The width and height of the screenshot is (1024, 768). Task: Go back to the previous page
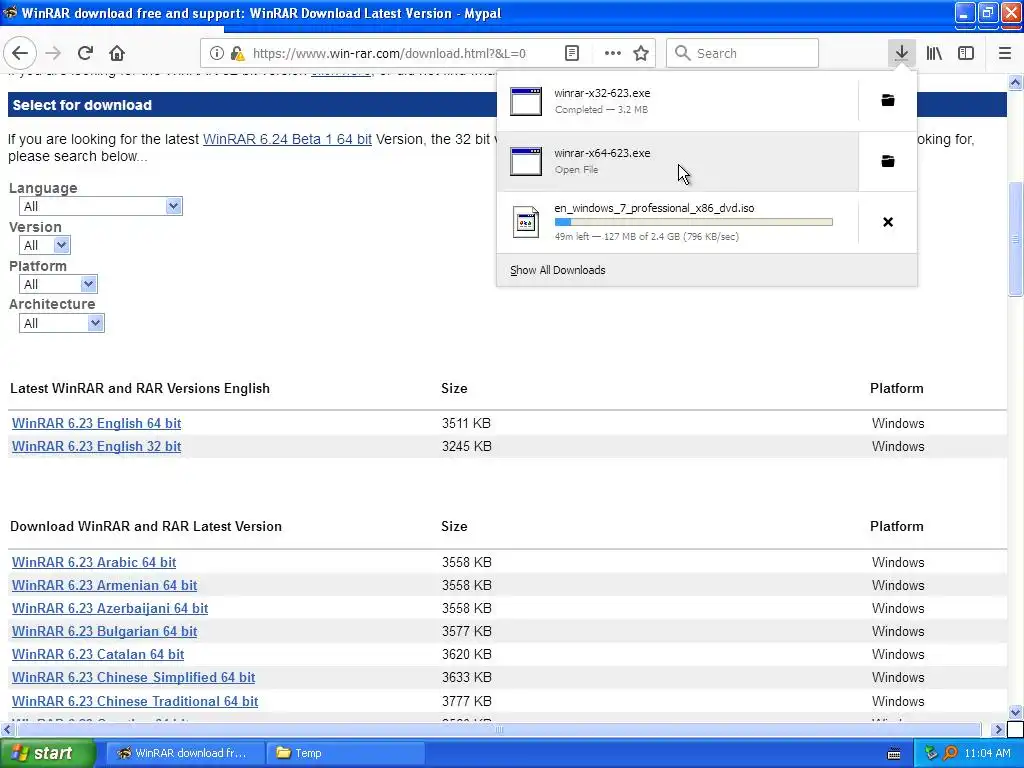pyautogui.click(x=20, y=53)
